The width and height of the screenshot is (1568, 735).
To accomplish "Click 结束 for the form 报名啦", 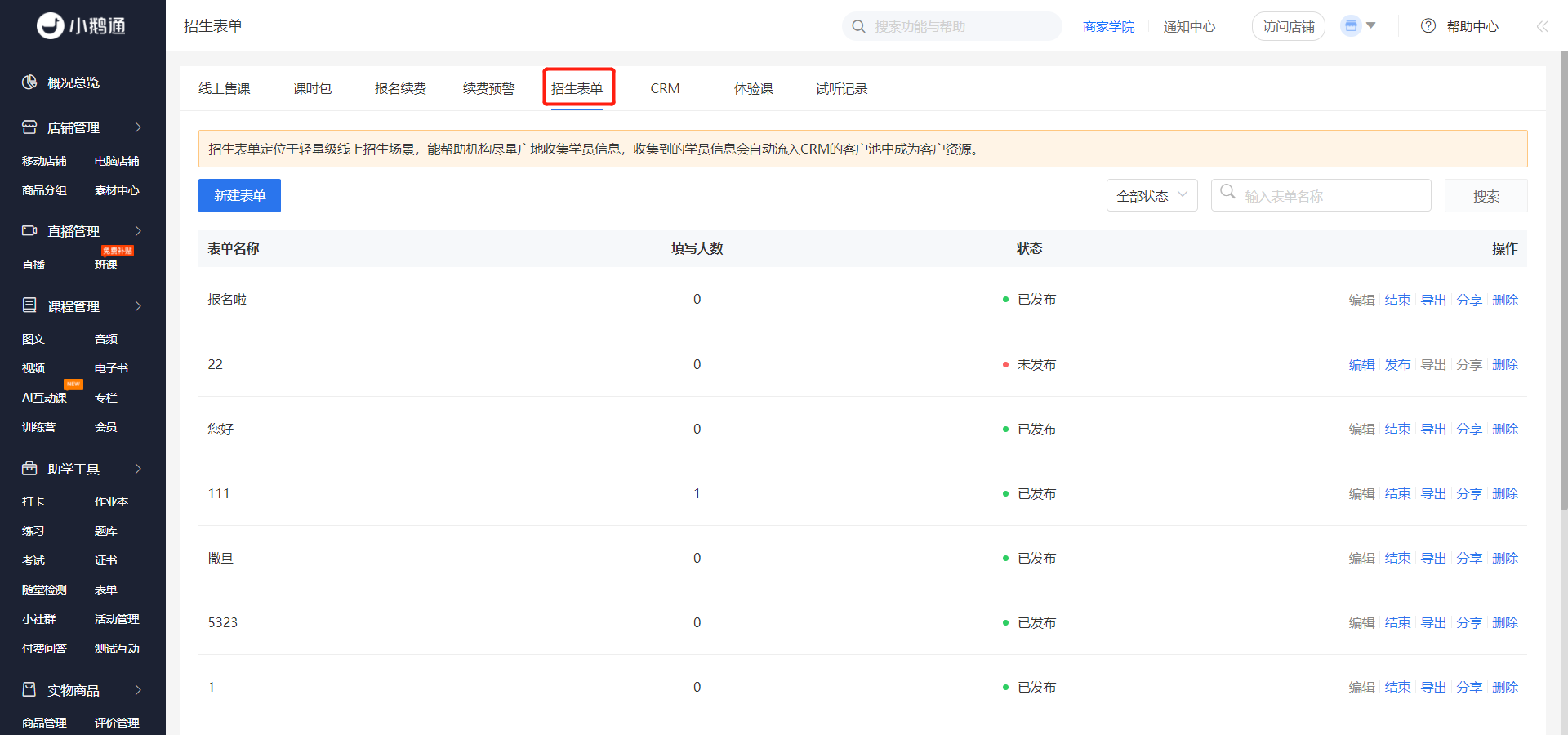I will click(1397, 300).
